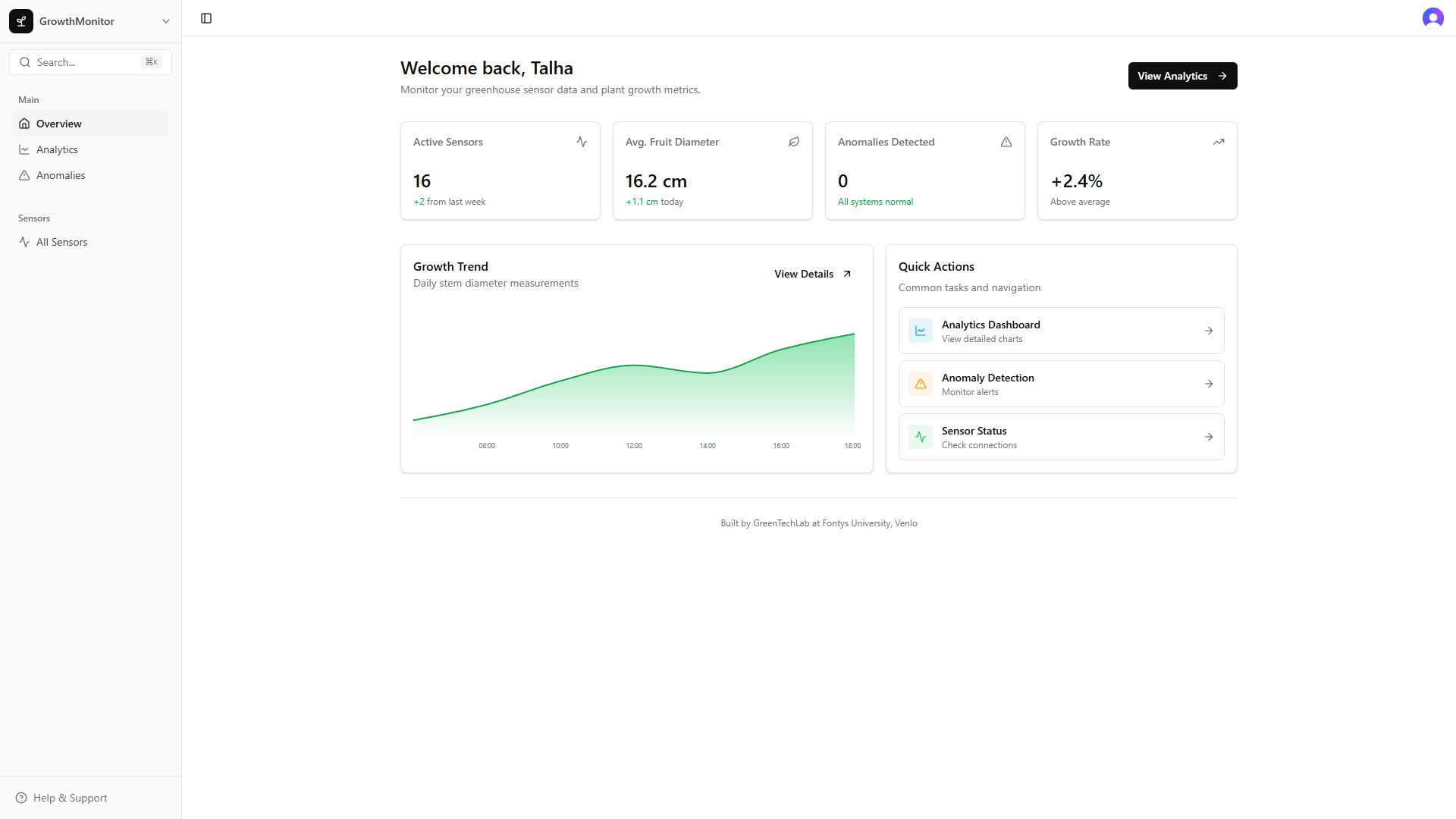Click the Help & Support question mark icon
The height and width of the screenshot is (819, 1456).
pyautogui.click(x=22, y=798)
